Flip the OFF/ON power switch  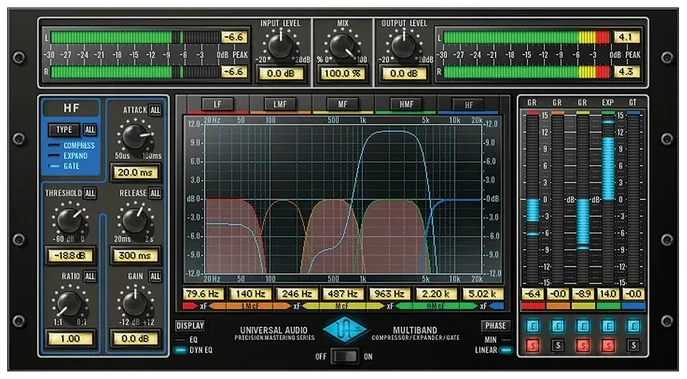pos(345,356)
